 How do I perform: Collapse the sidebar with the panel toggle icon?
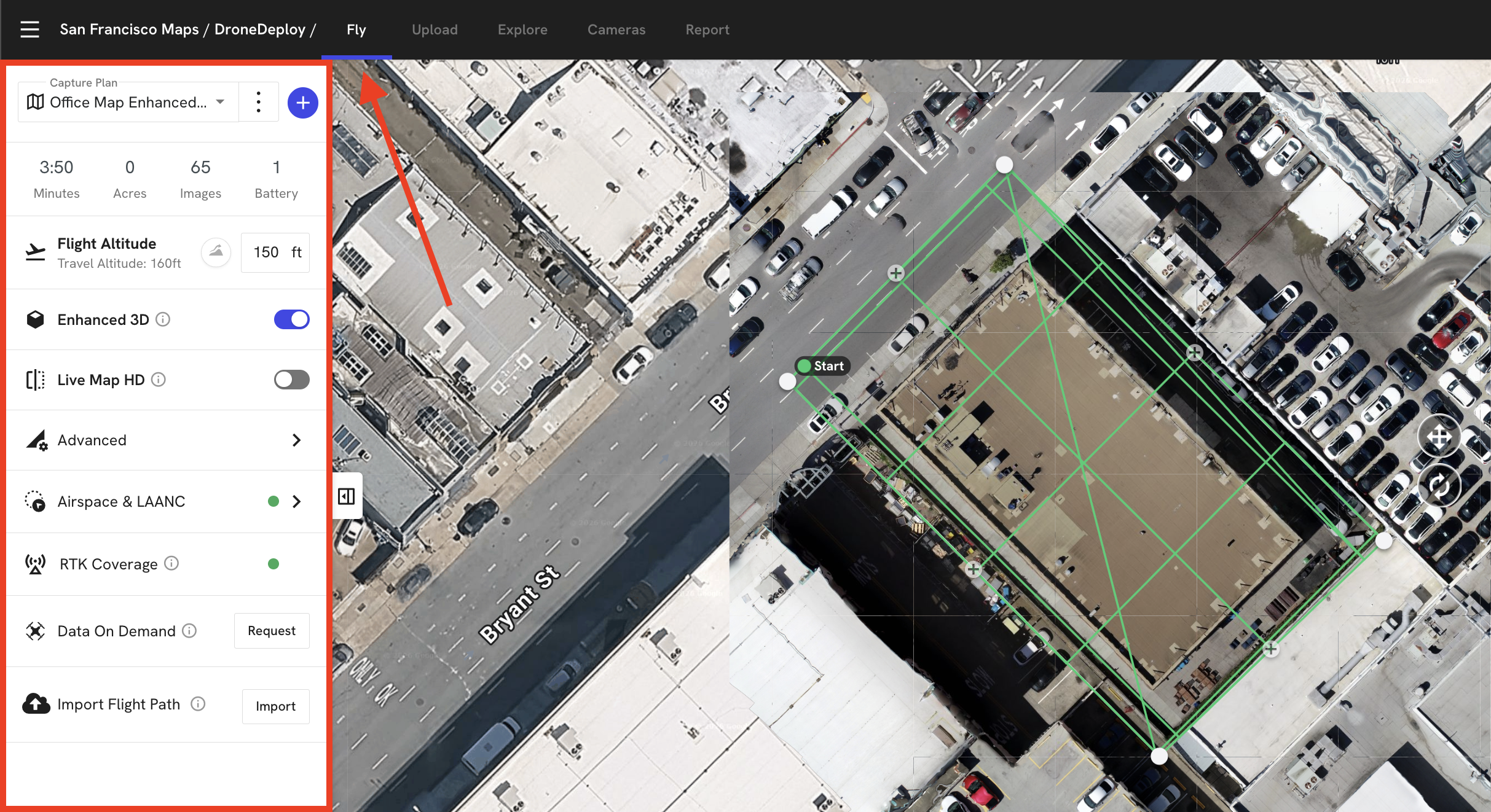tap(347, 496)
